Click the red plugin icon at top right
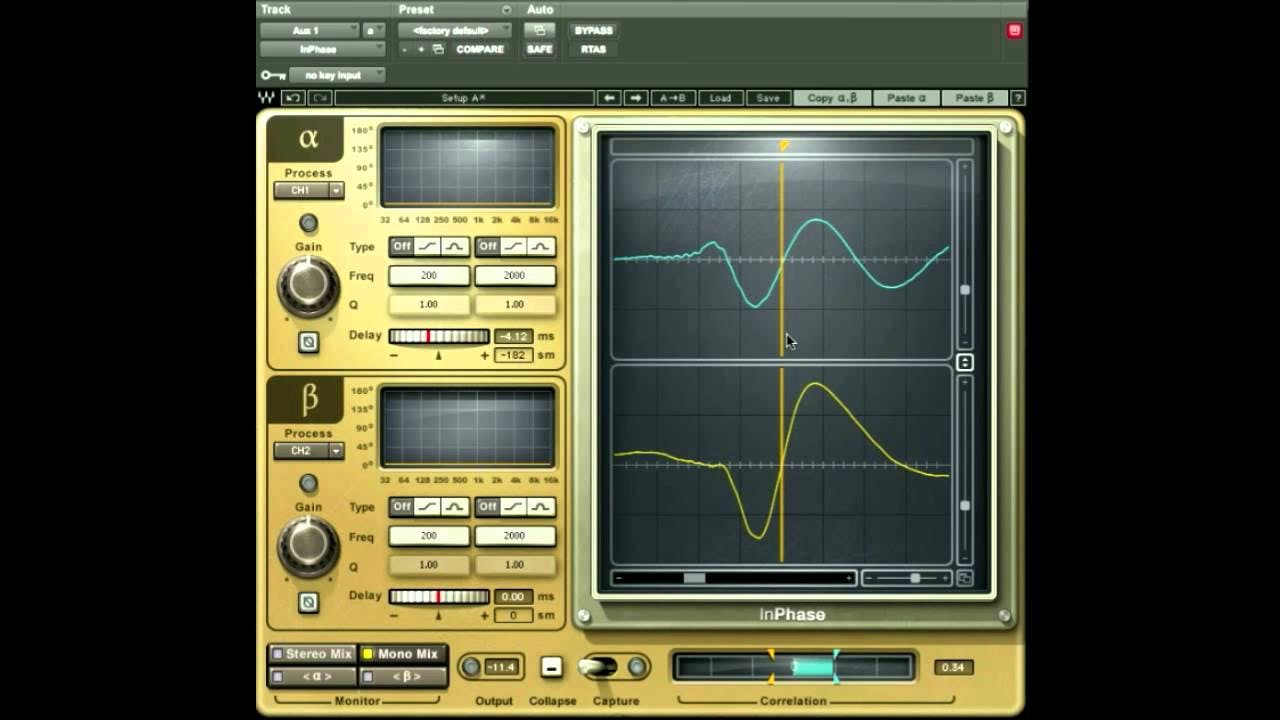Viewport: 1280px width, 720px height. 1014,31
